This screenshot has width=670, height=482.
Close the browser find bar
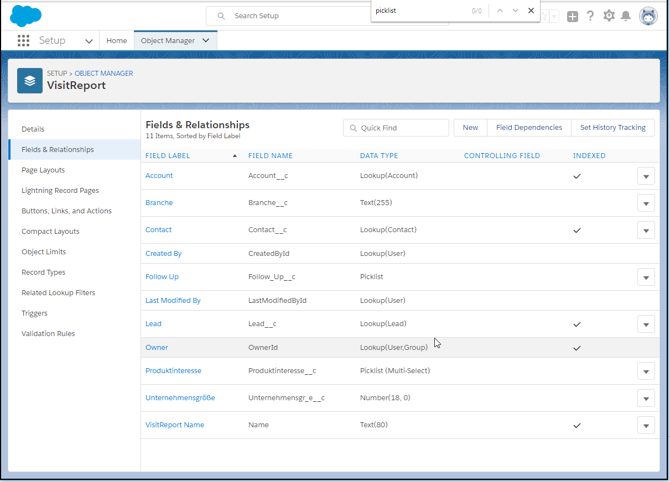(531, 11)
